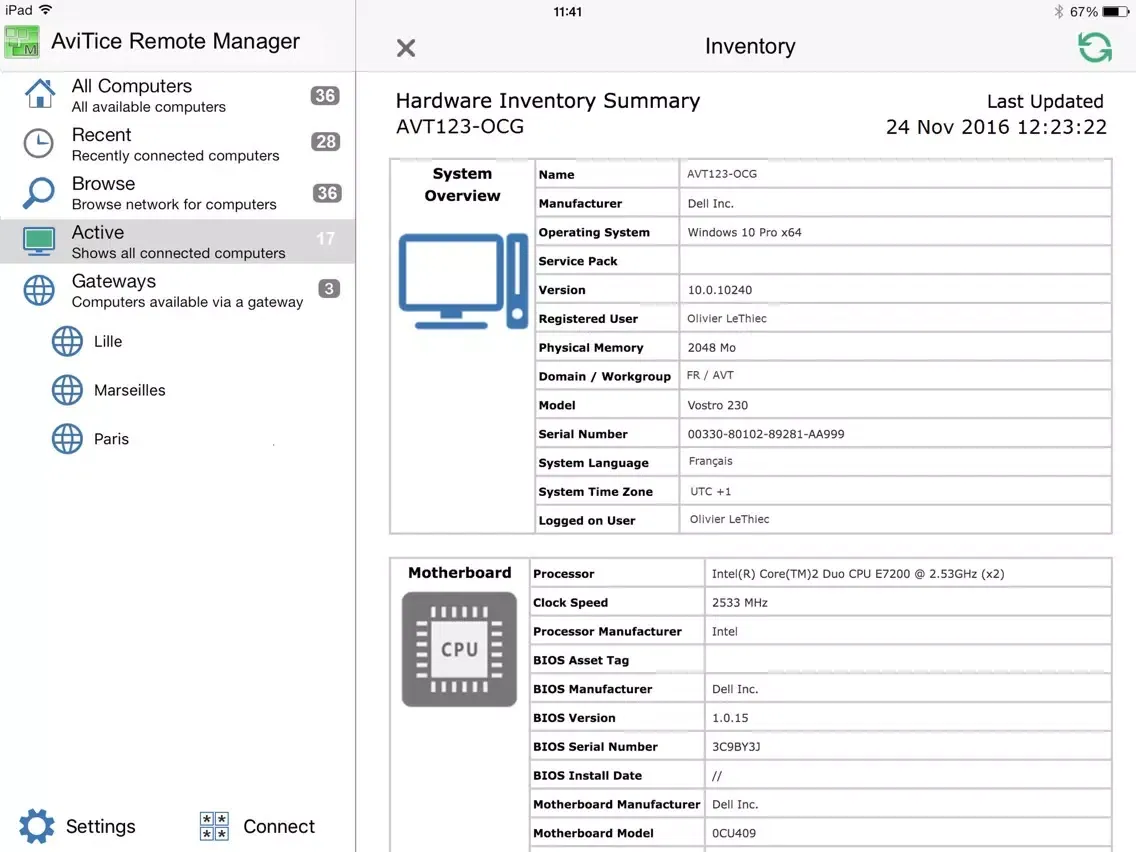Click the System Language value Français
This screenshot has width=1136, height=852.
710,462
